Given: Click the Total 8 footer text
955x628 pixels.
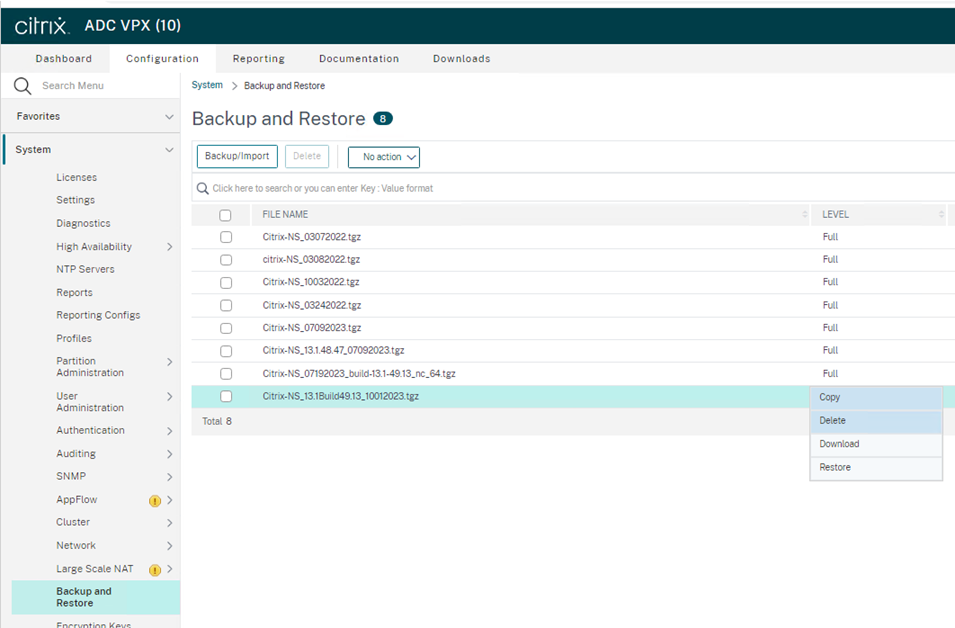Looking at the screenshot, I should (x=217, y=422).
